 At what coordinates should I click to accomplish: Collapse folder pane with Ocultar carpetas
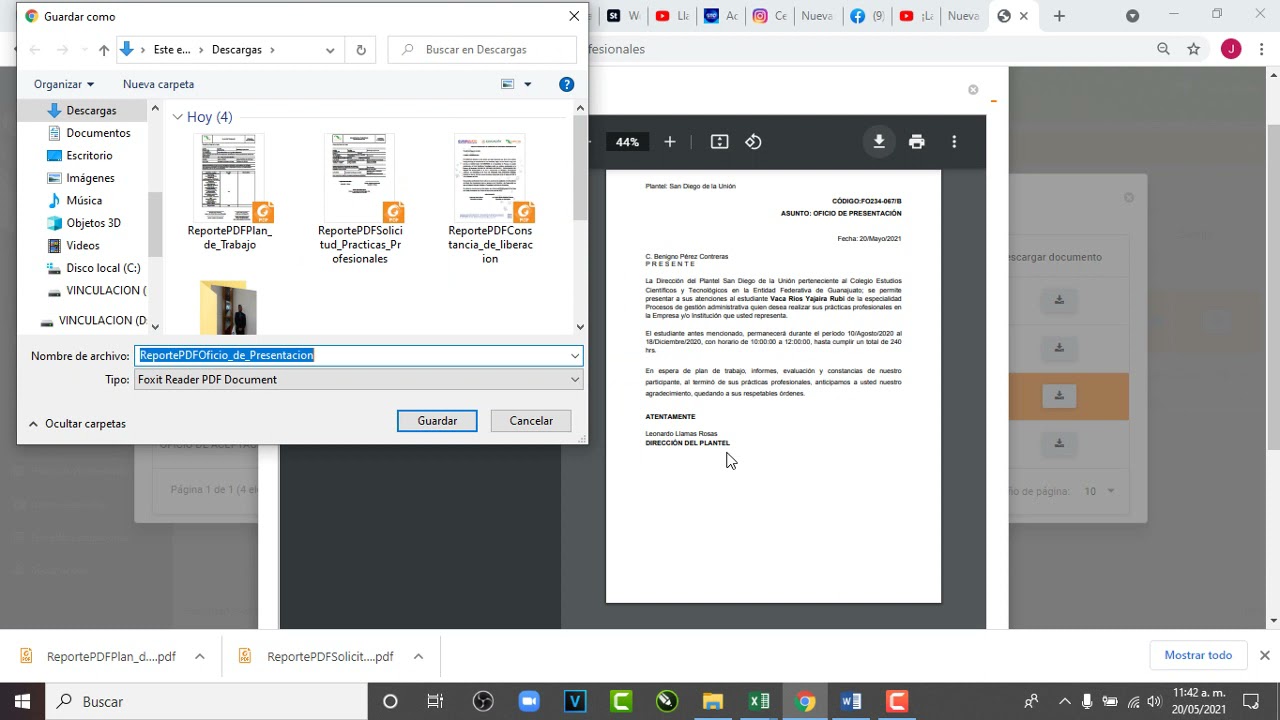coord(76,424)
